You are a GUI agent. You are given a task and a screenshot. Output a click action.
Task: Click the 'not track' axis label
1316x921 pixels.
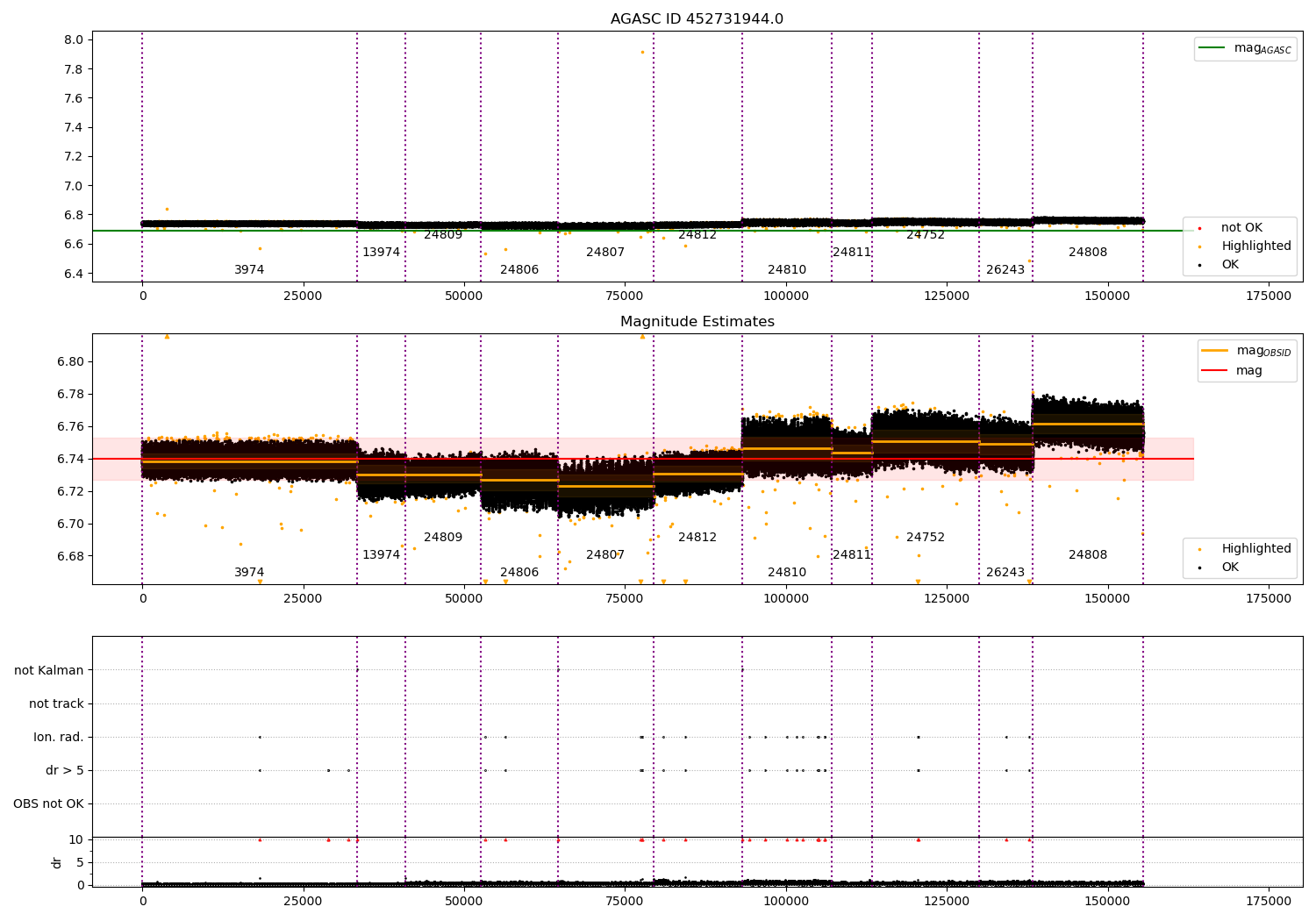tap(56, 703)
